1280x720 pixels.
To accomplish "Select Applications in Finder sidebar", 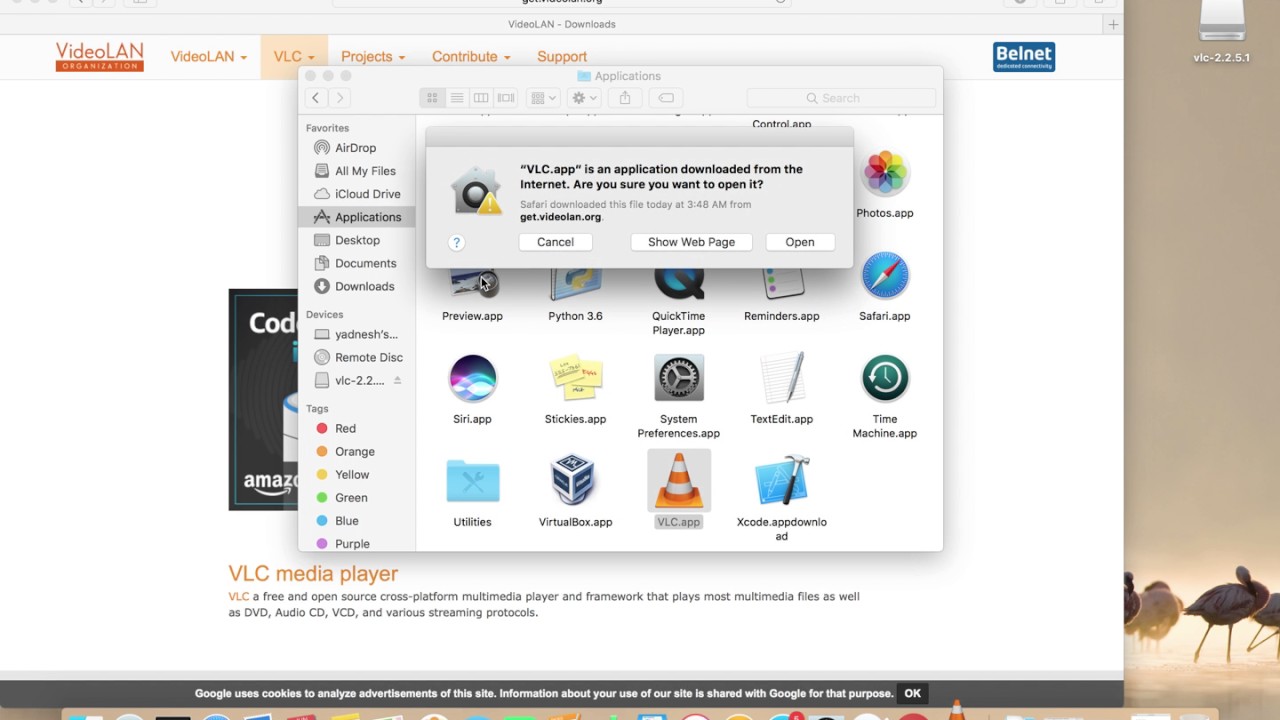I will pos(357,217).
